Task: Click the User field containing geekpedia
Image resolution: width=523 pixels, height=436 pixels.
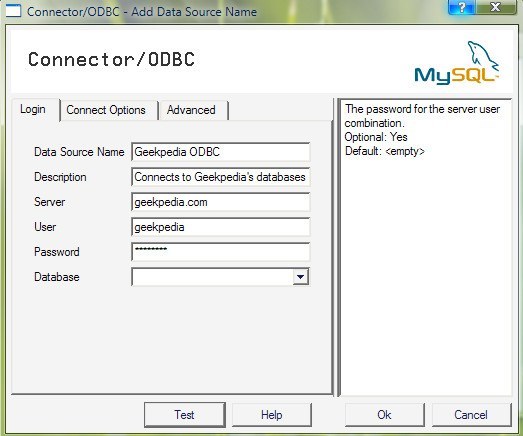Action: [x=220, y=227]
